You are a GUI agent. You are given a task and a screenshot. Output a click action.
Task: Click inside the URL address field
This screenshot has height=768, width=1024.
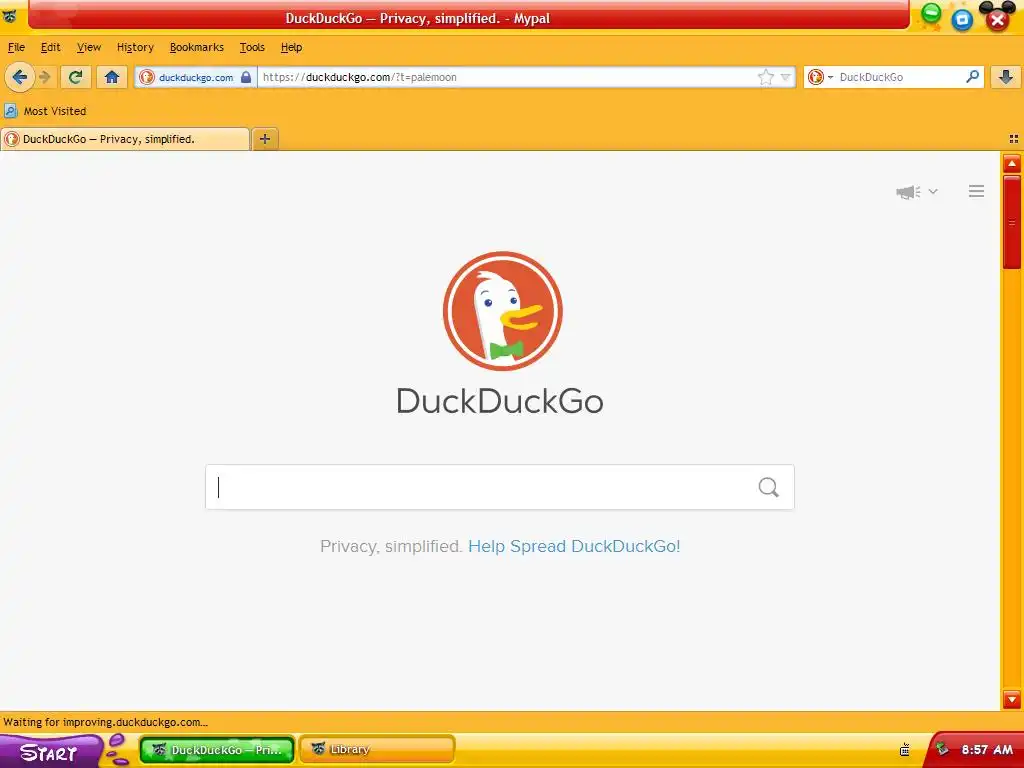[506, 77]
